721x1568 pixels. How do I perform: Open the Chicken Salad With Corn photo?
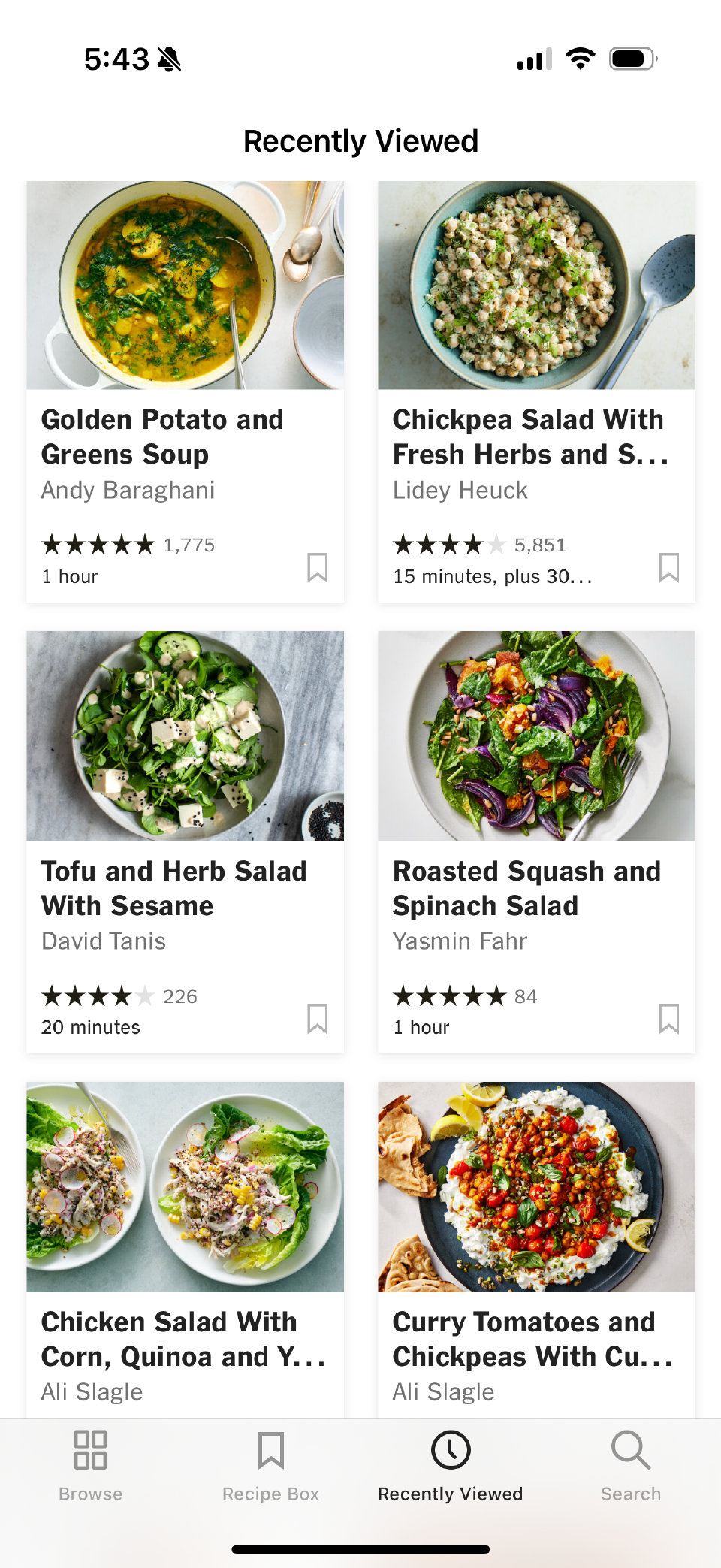pyautogui.click(x=185, y=1187)
